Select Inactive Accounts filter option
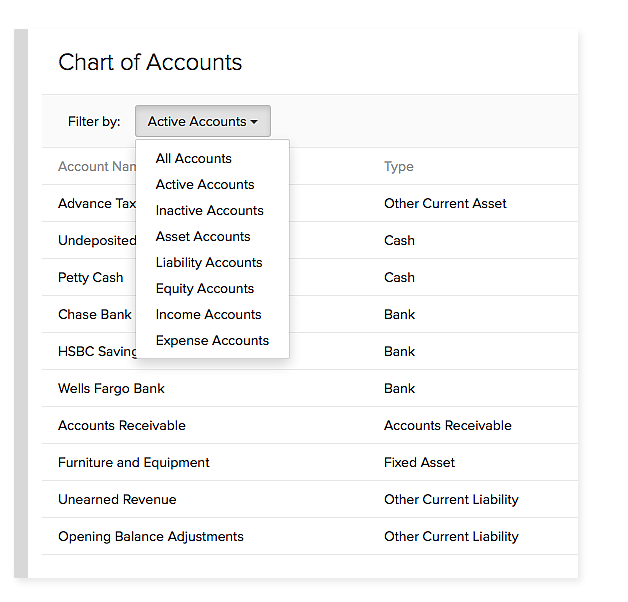 210,210
